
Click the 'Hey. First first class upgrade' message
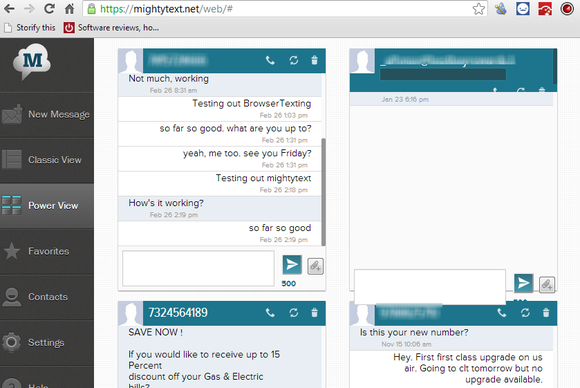tap(468, 368)
